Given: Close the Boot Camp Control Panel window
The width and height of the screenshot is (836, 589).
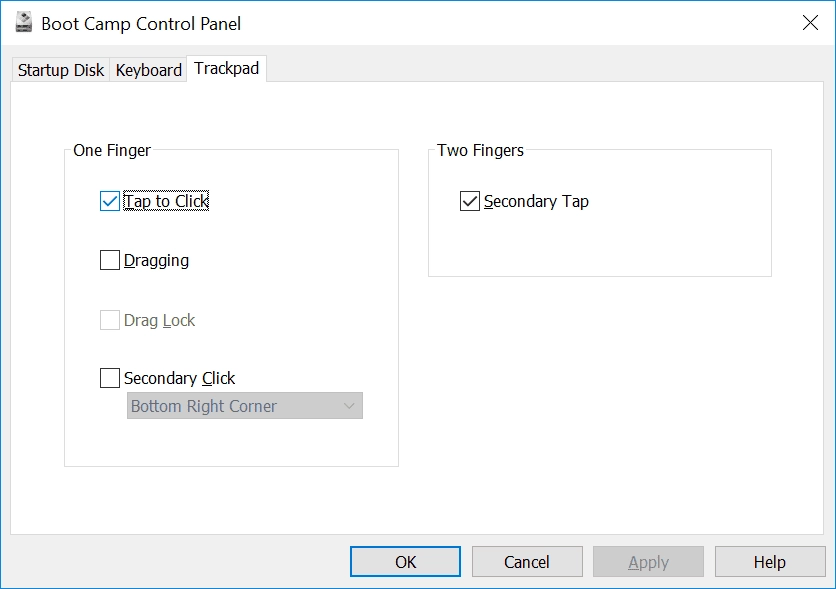Looking at the screenshot, I should (810, 23).
